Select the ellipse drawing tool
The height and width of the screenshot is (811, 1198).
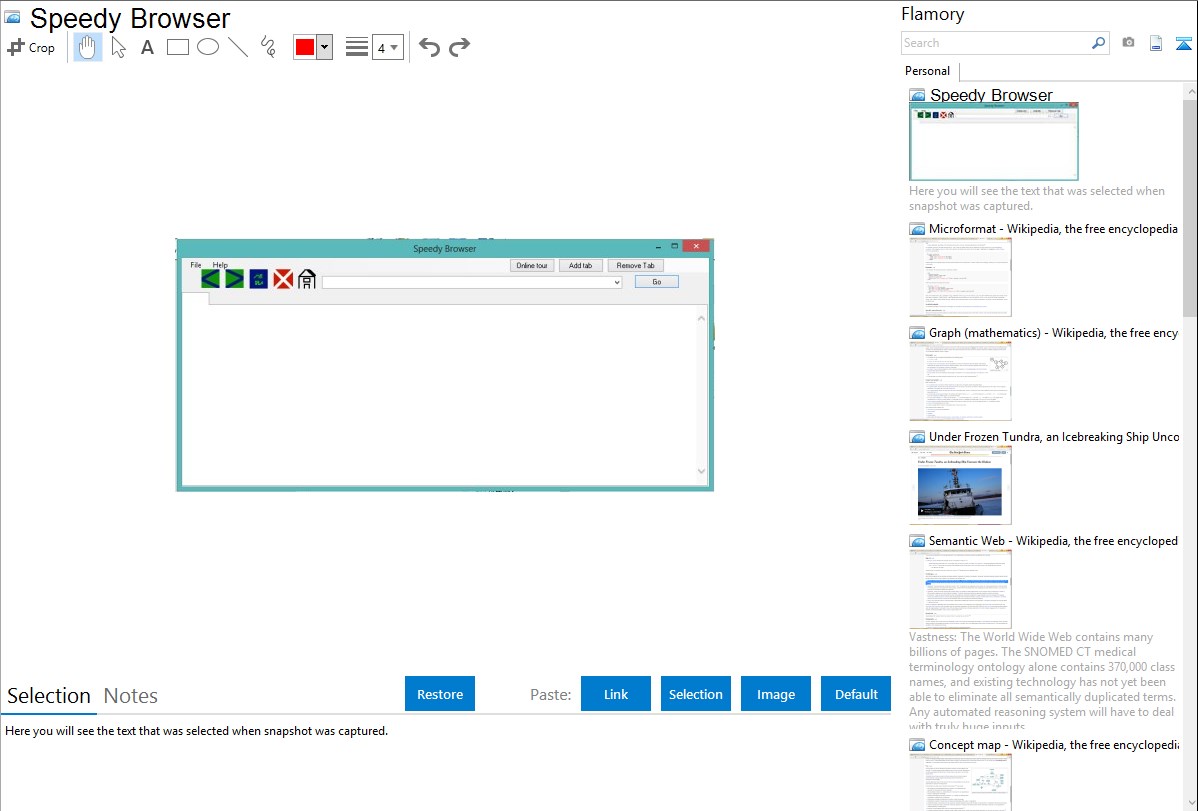click(208, 47)
